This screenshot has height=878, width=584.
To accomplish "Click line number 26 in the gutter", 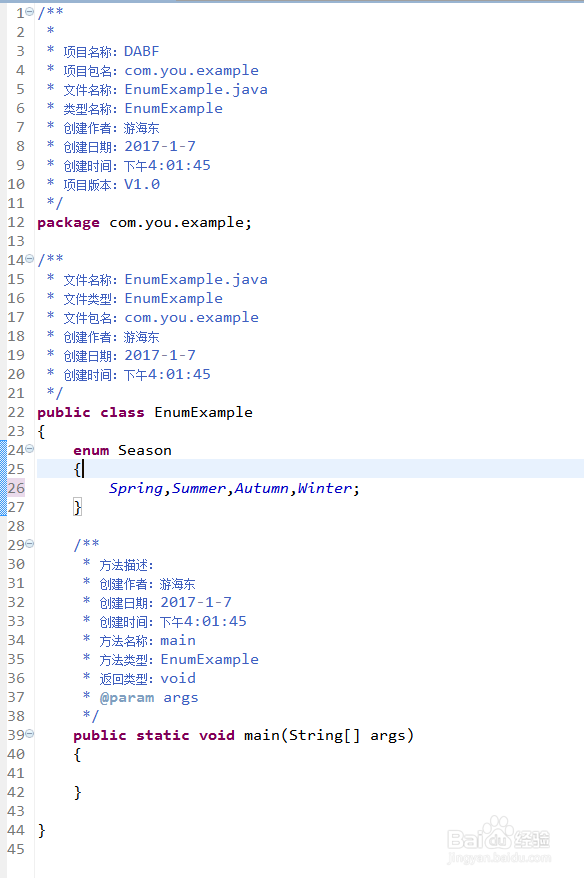I will (16, 488).
